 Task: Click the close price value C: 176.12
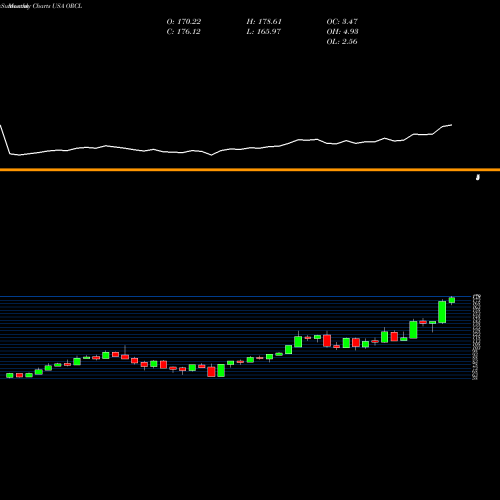coord(183,32)
